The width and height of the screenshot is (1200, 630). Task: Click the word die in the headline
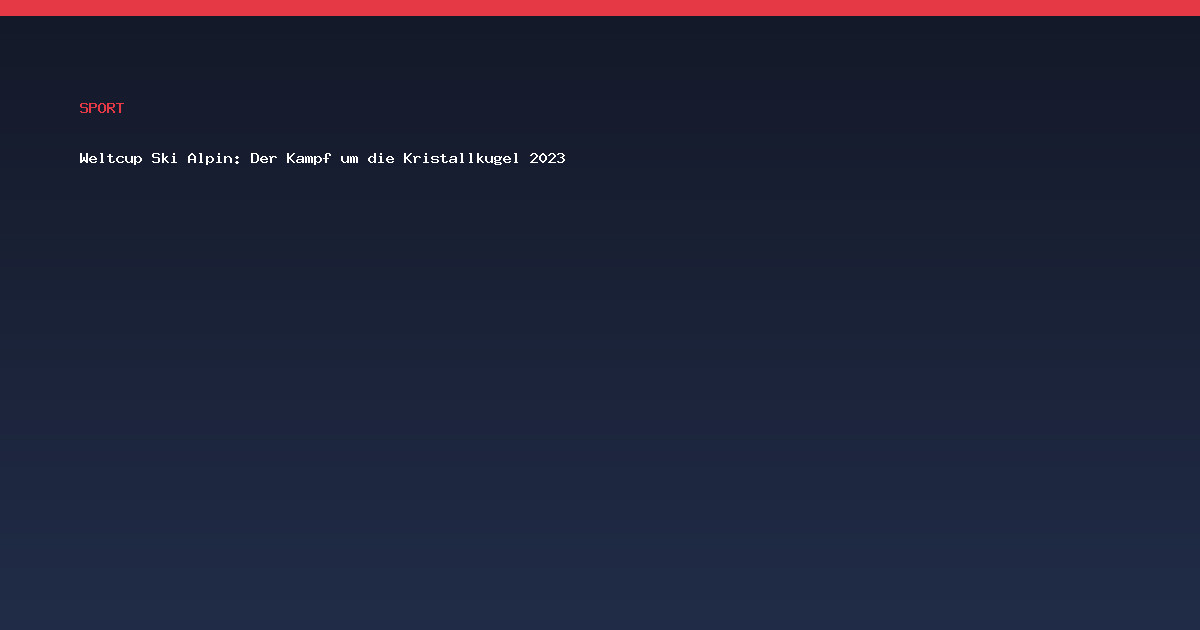pyautogui.click(x=381, y=158)
